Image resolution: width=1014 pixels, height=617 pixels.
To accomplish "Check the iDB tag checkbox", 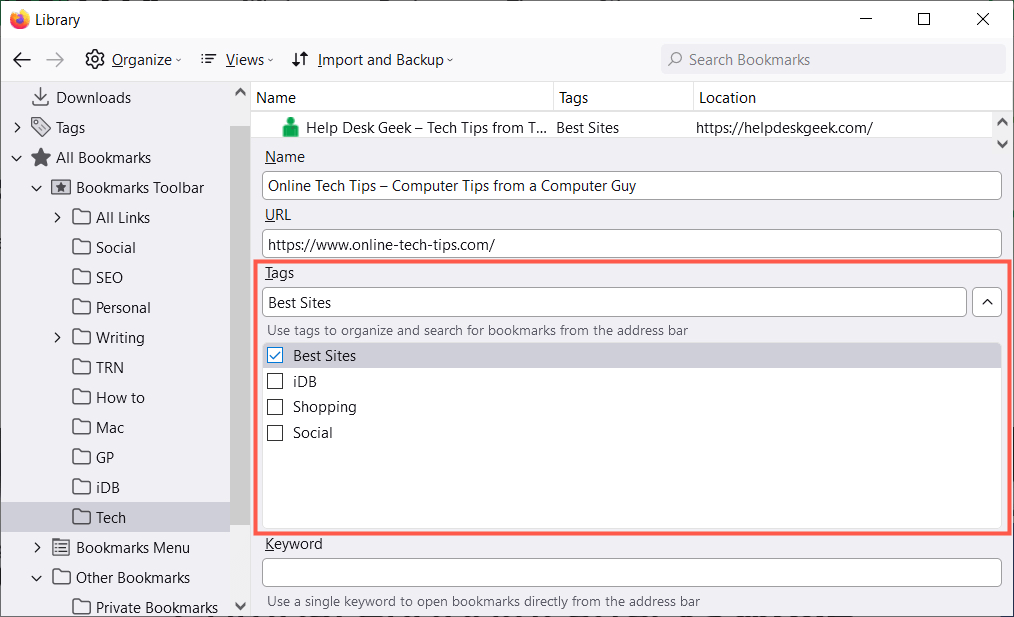I will pos(276,381).
